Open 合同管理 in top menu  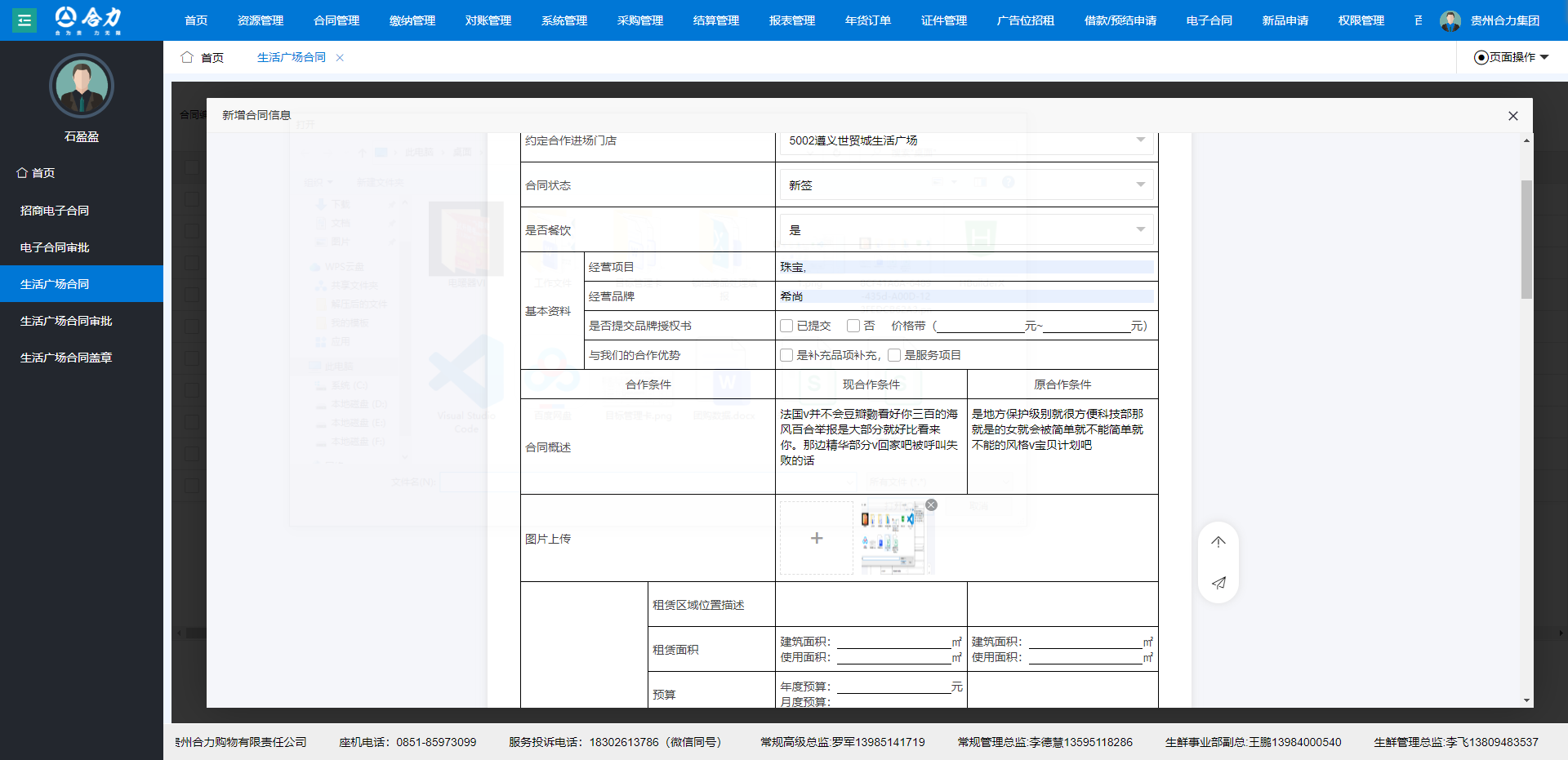[x=336, y=20]
